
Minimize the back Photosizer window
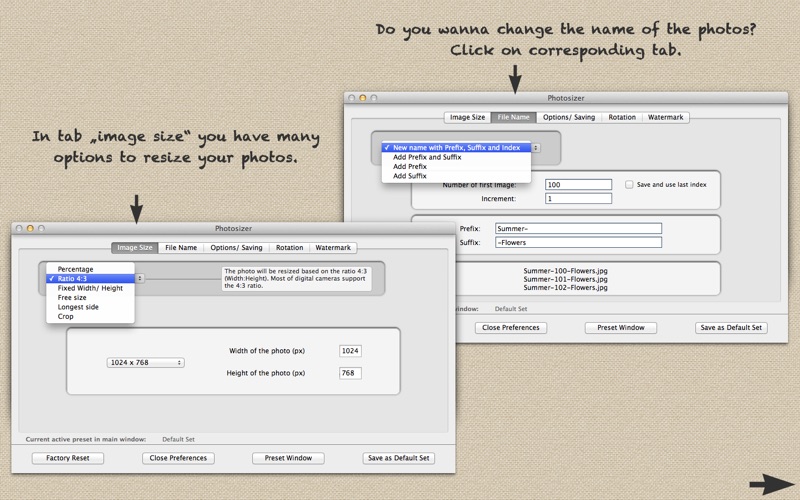[x=363, y=98]
